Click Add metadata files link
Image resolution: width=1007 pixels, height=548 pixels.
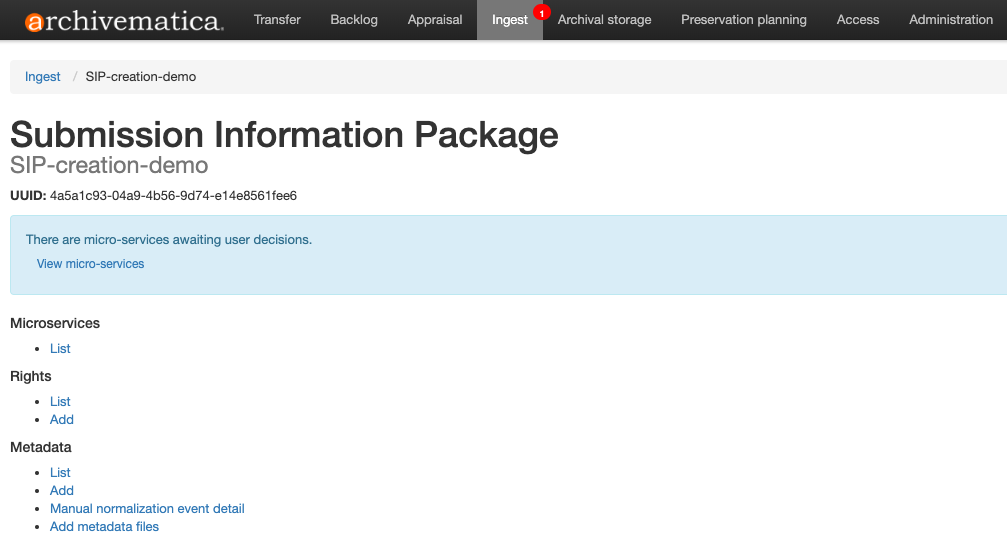point(104,526)
